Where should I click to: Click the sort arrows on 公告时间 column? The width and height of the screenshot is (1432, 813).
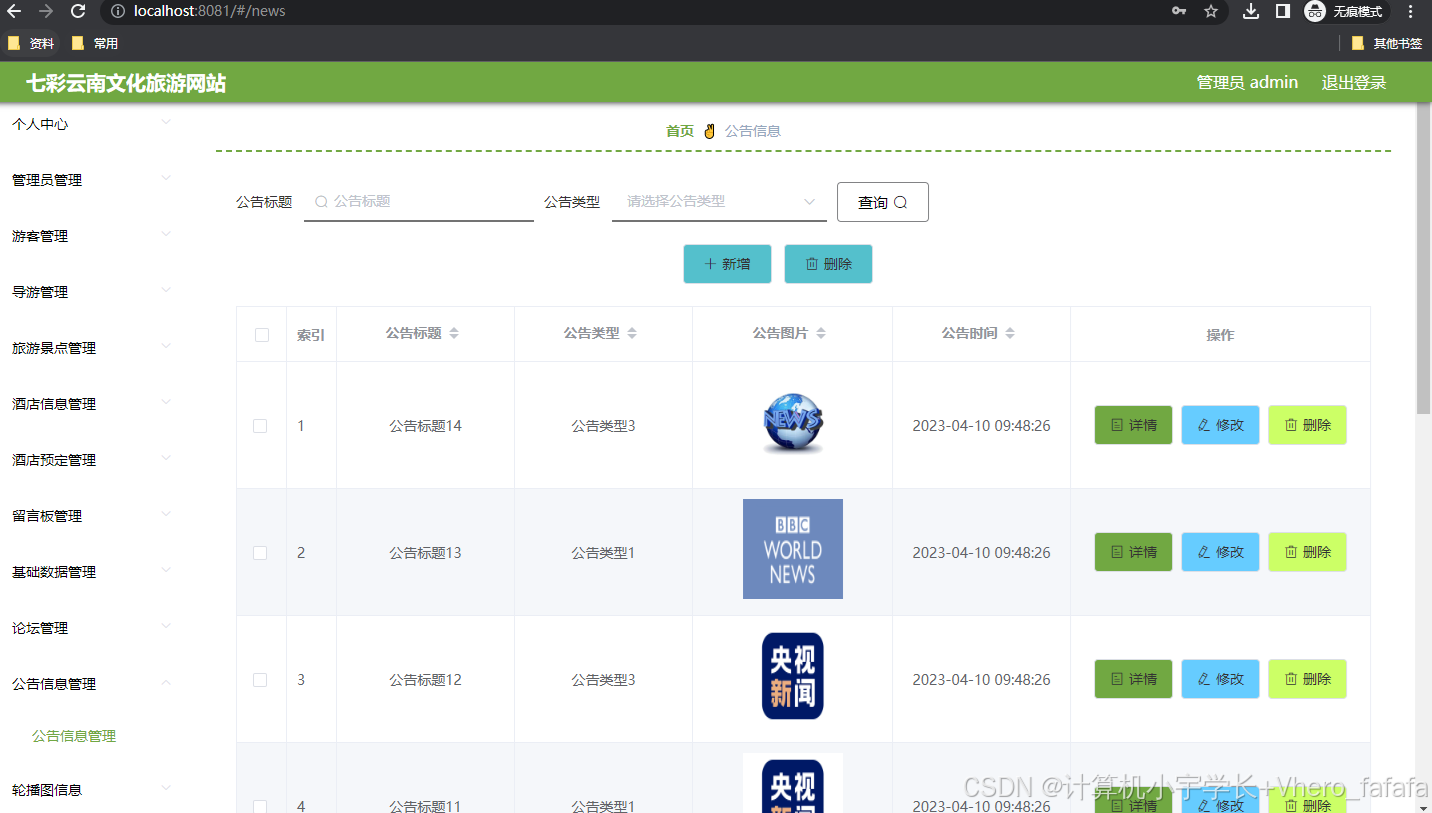click(1010, 333)
